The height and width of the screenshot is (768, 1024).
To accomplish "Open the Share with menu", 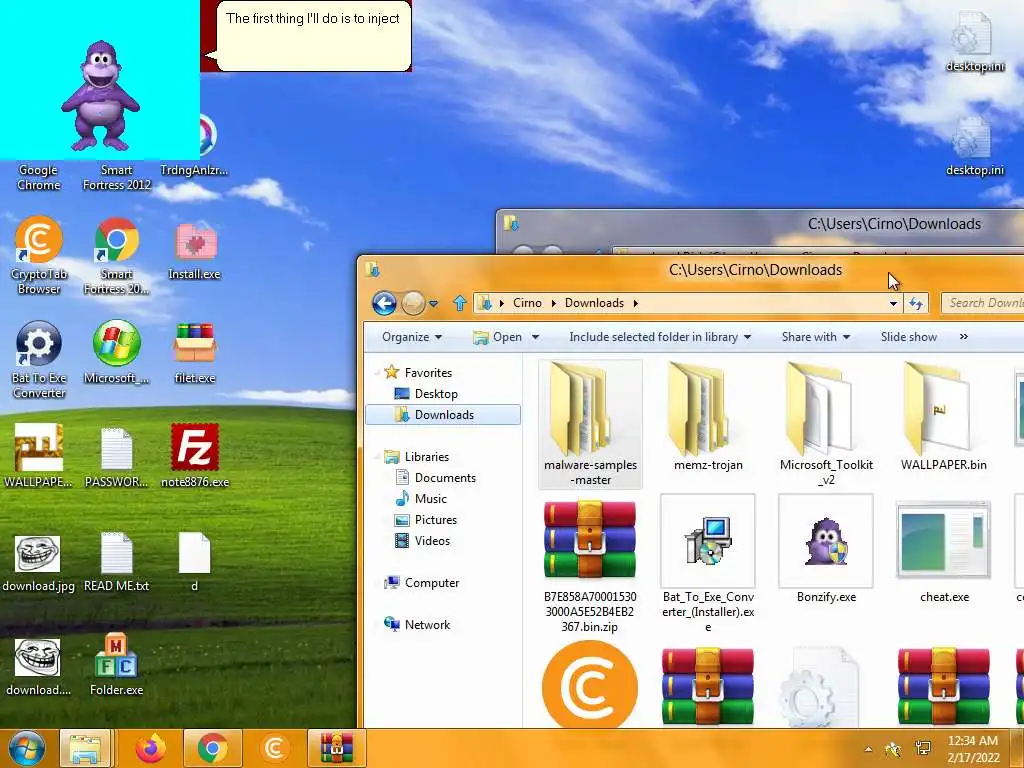I will coord(816,337).
